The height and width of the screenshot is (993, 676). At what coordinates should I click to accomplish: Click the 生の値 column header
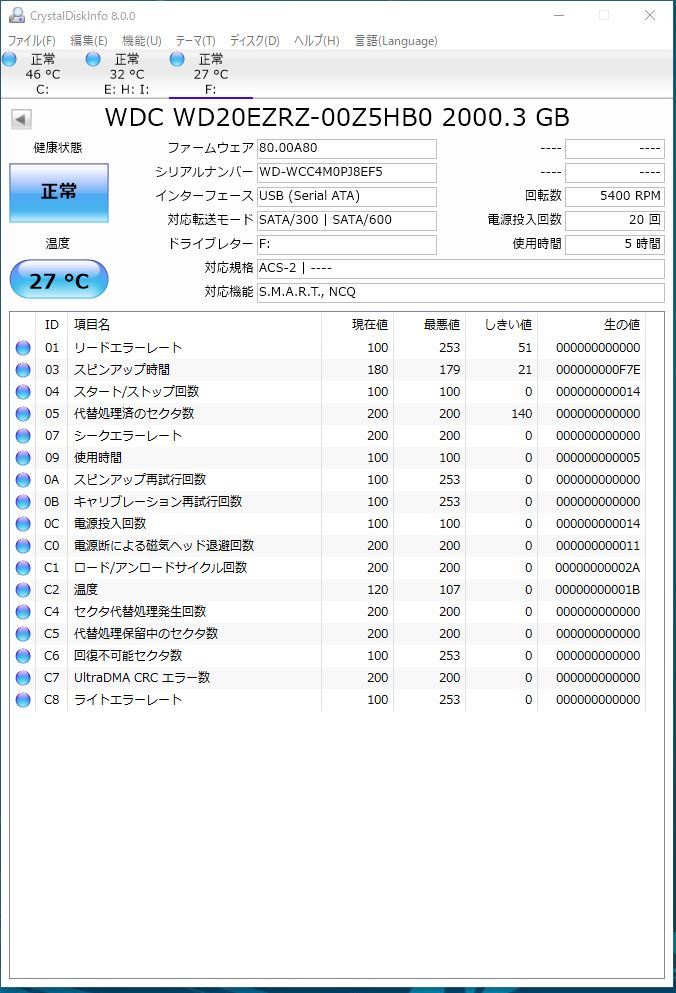click(591, 325)
